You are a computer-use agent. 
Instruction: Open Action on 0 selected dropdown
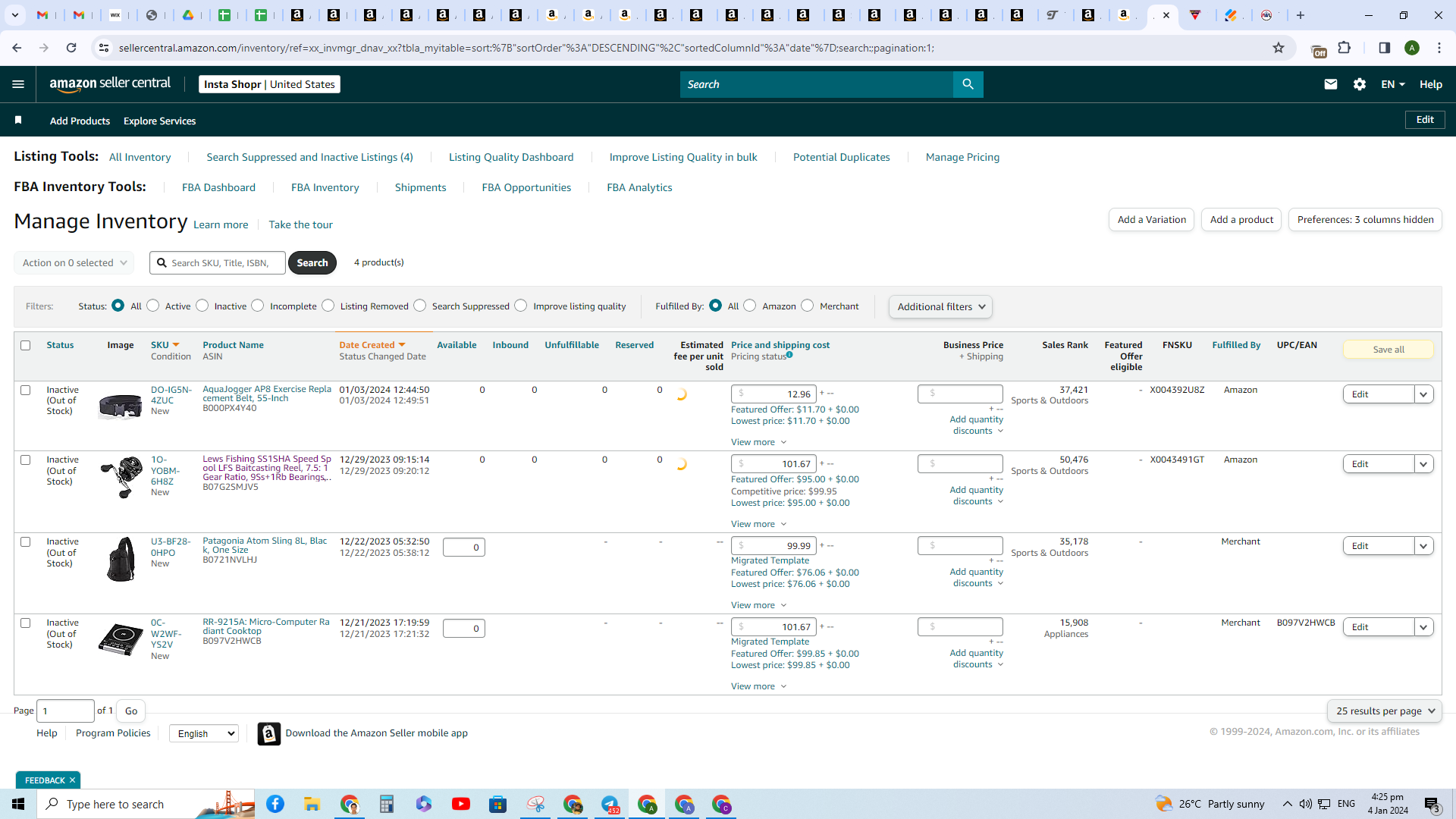(74, 262)
